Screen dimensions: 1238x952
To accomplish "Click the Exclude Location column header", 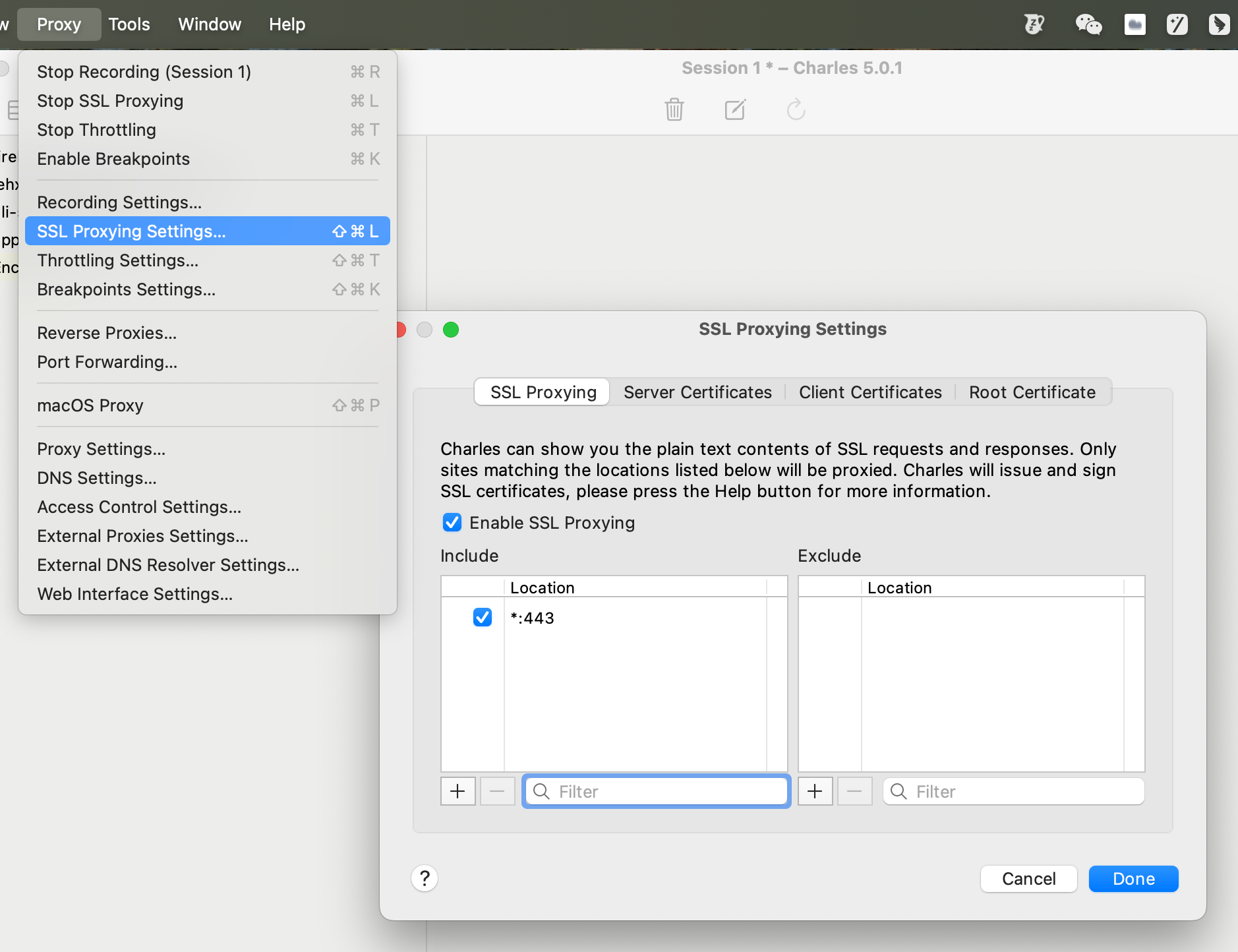I will pos(993,587).
